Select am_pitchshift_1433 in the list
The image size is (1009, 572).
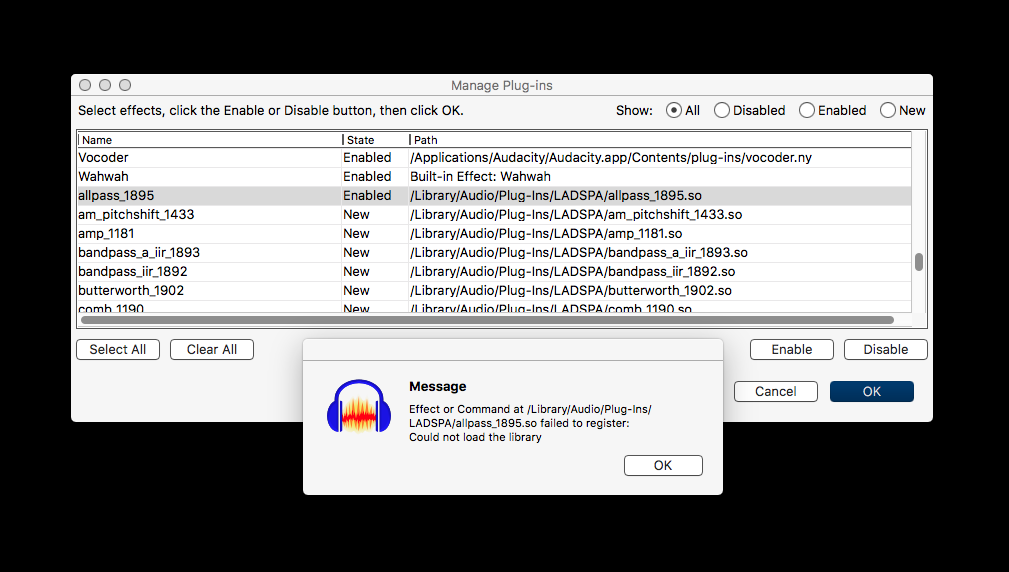coord(494,214)
